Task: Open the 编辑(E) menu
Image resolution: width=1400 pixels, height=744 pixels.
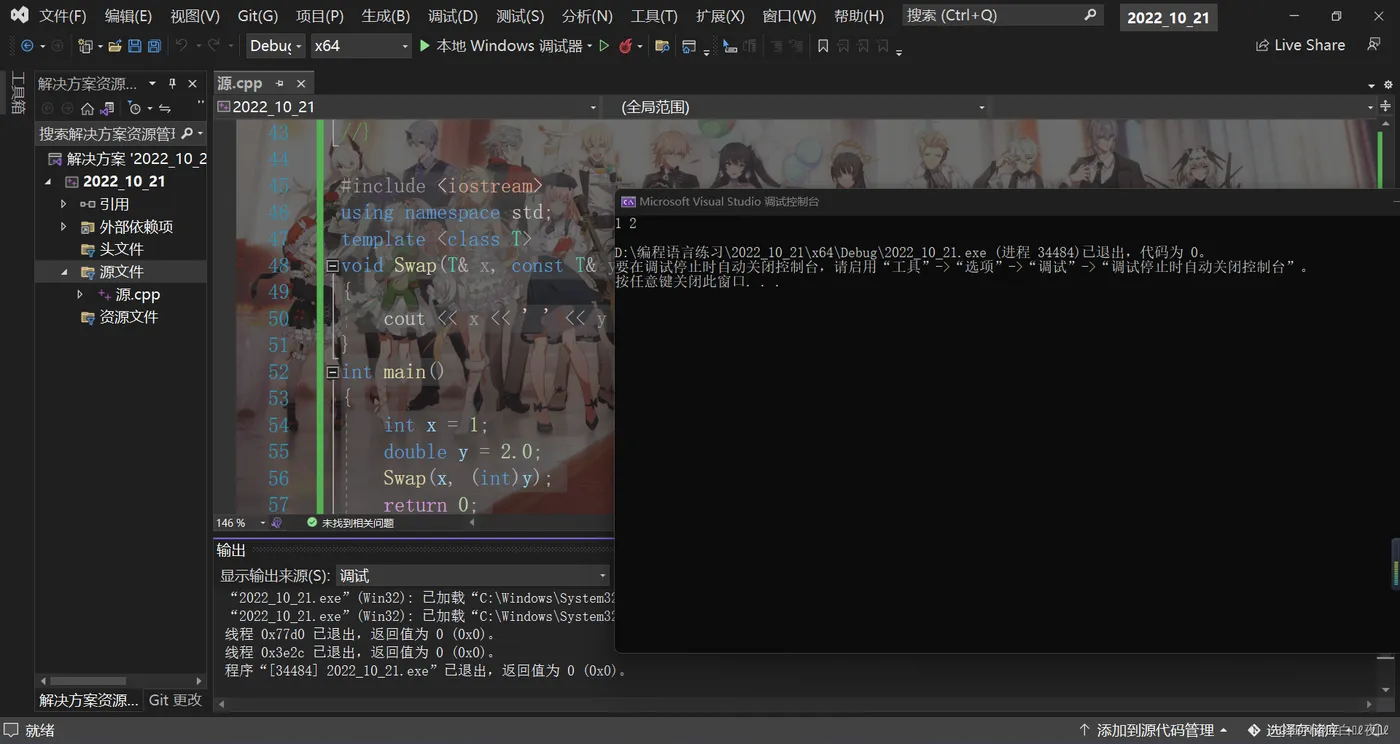Action: point(128,16)
